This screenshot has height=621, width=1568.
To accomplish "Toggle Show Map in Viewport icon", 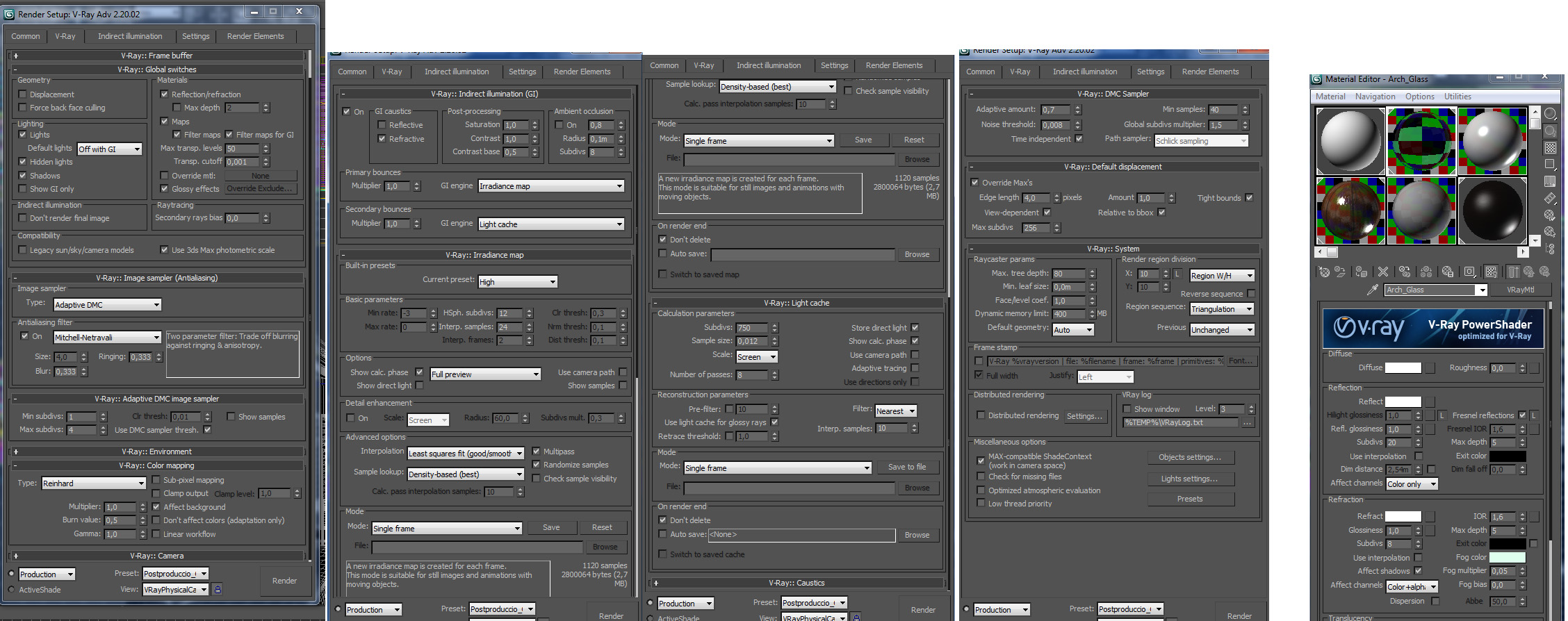I will (1491, 272).
